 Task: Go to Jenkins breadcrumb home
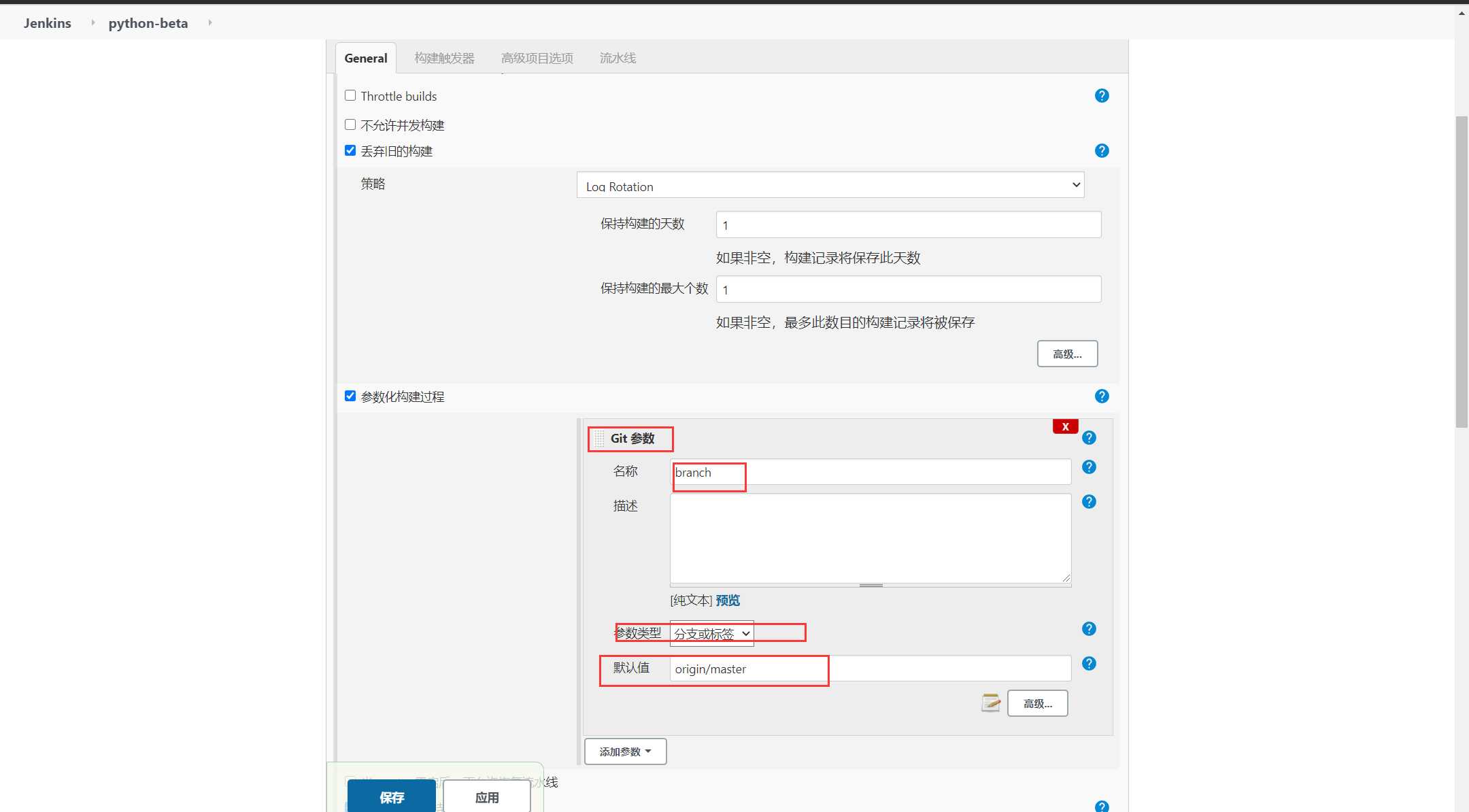[x=48, y=23]
